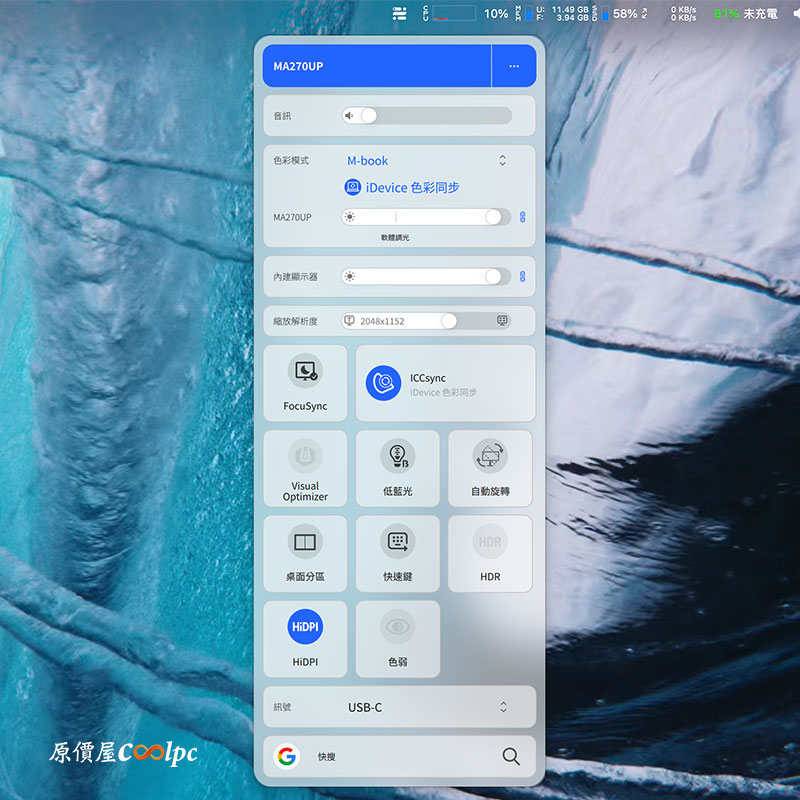Click the speaker icon in 音訊 slider

[x=350, y=115]
